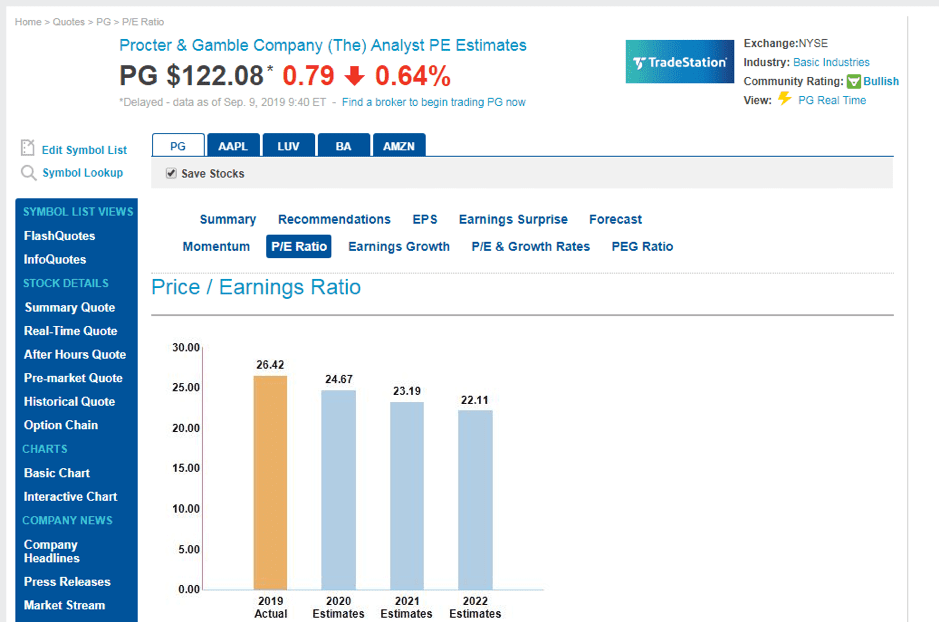Open Interactive Chart in the sidebar
The image size is (939, 622).
(x=71, y=497)
